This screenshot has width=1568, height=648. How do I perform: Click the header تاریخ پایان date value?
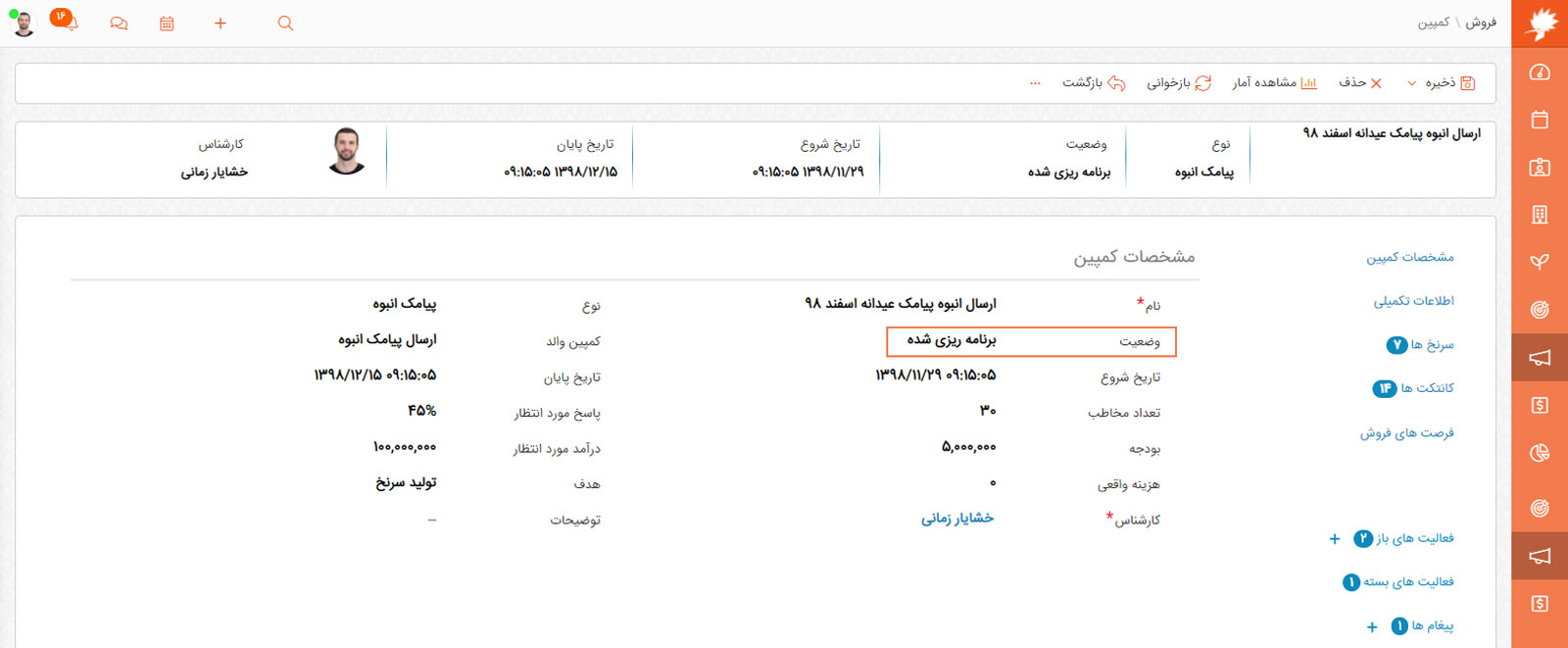coord(561,172)
